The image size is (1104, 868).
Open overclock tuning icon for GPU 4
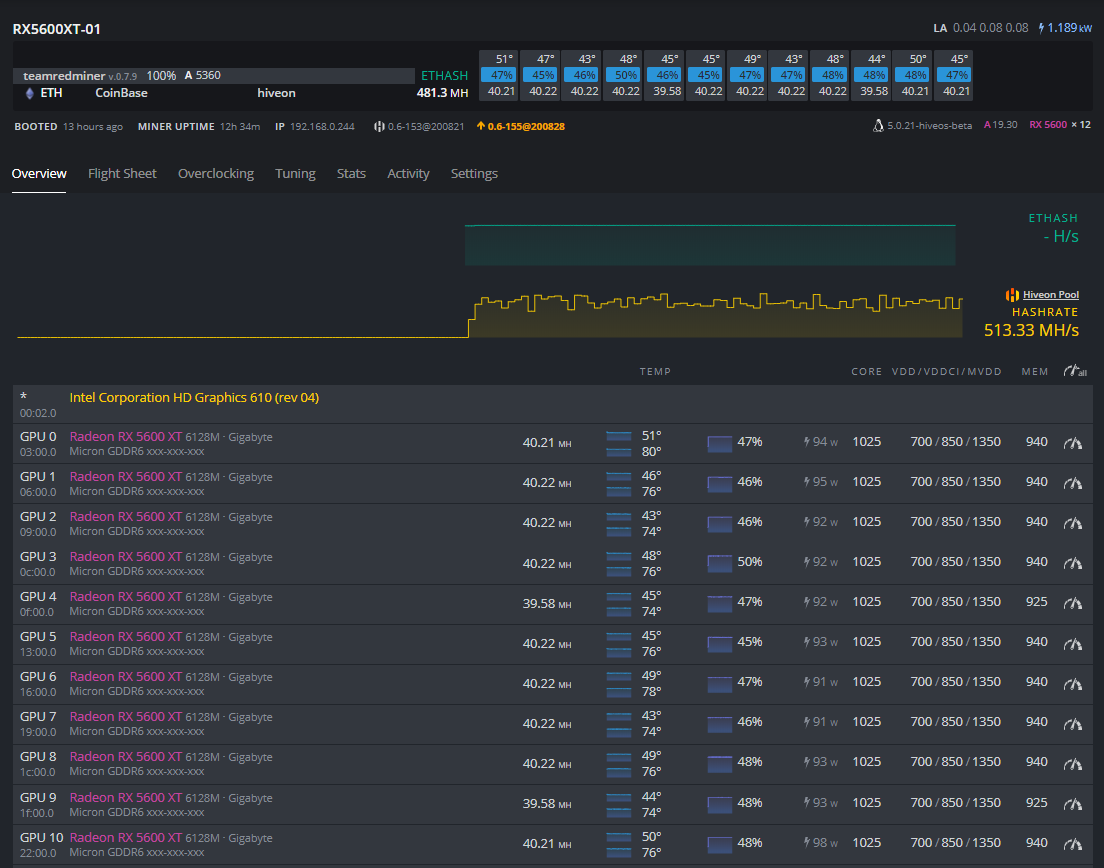[x=1072, y=603]
